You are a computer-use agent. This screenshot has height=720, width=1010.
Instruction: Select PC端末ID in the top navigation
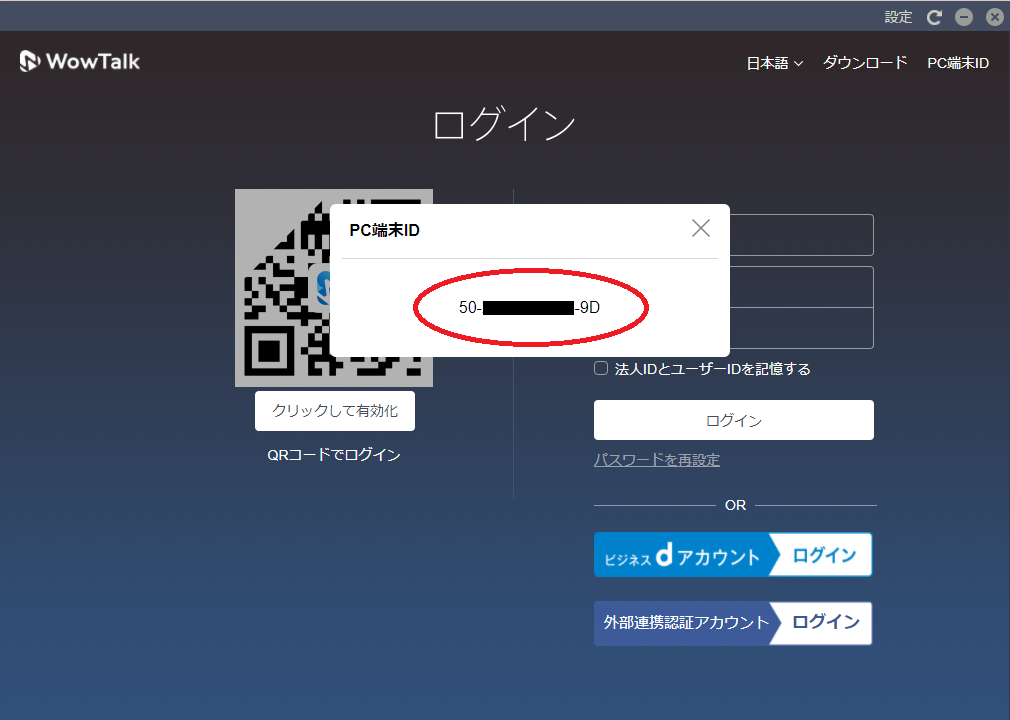[957, 62]
